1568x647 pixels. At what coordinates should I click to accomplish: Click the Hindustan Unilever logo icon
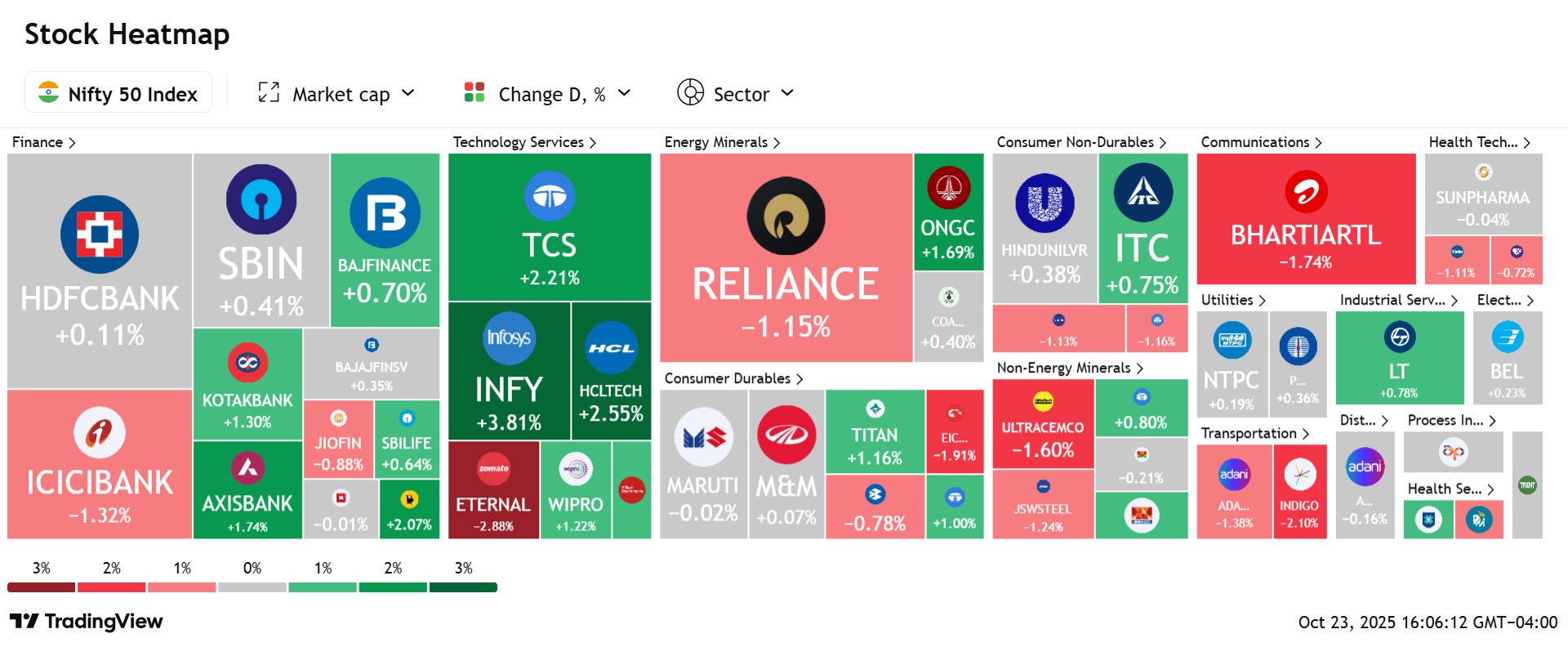(1045, 203)
